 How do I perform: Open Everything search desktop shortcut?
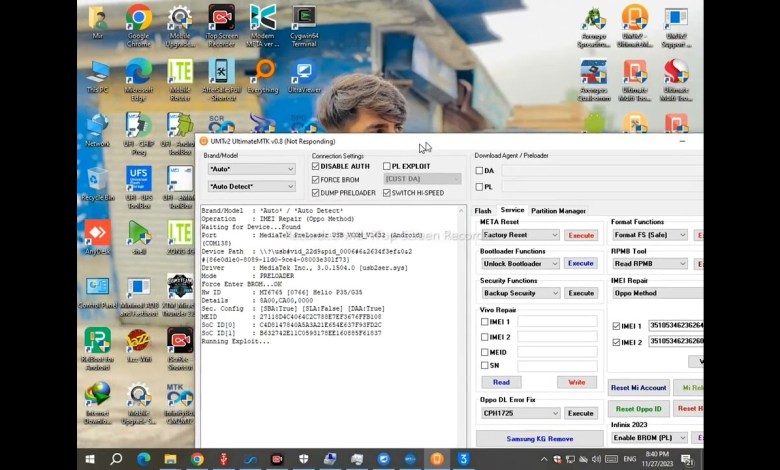pos(263,76)
